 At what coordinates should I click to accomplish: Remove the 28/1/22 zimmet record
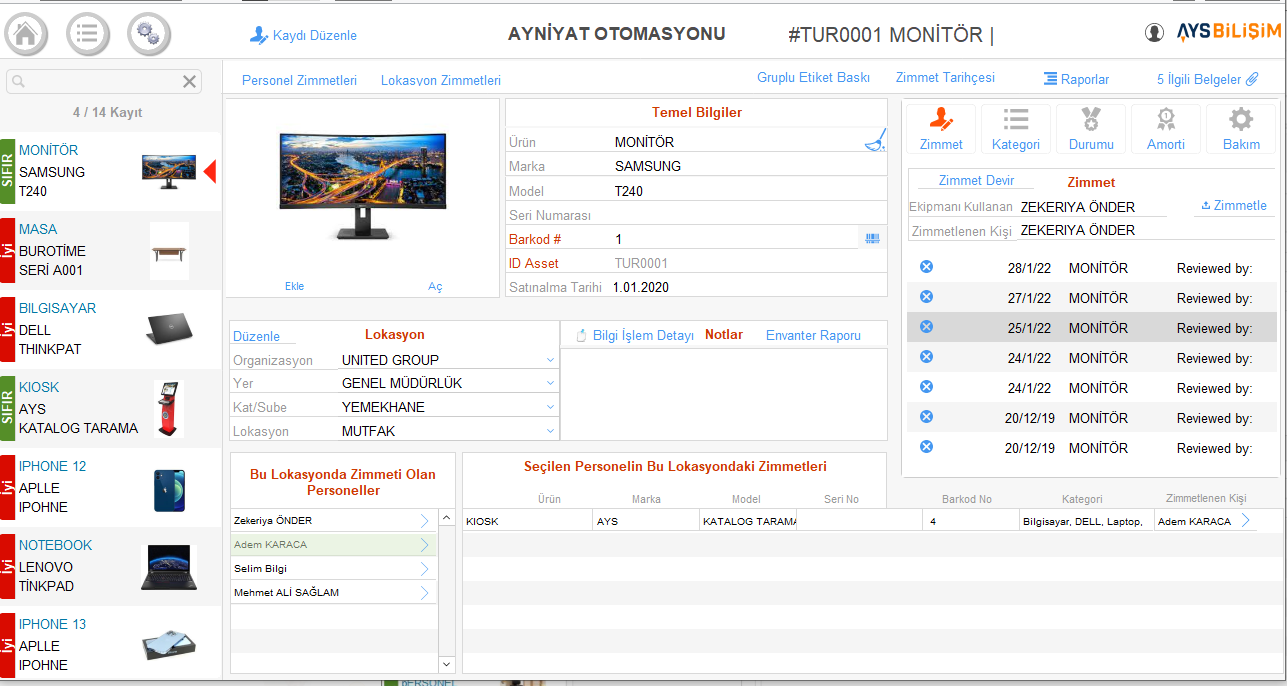click(x=926, y=267)
